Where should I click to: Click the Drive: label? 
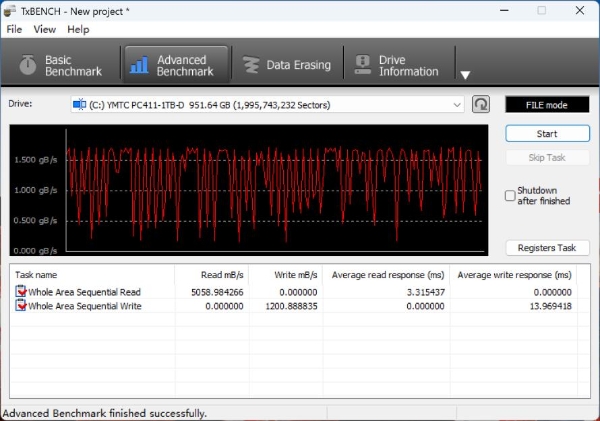tap(20, 103)
